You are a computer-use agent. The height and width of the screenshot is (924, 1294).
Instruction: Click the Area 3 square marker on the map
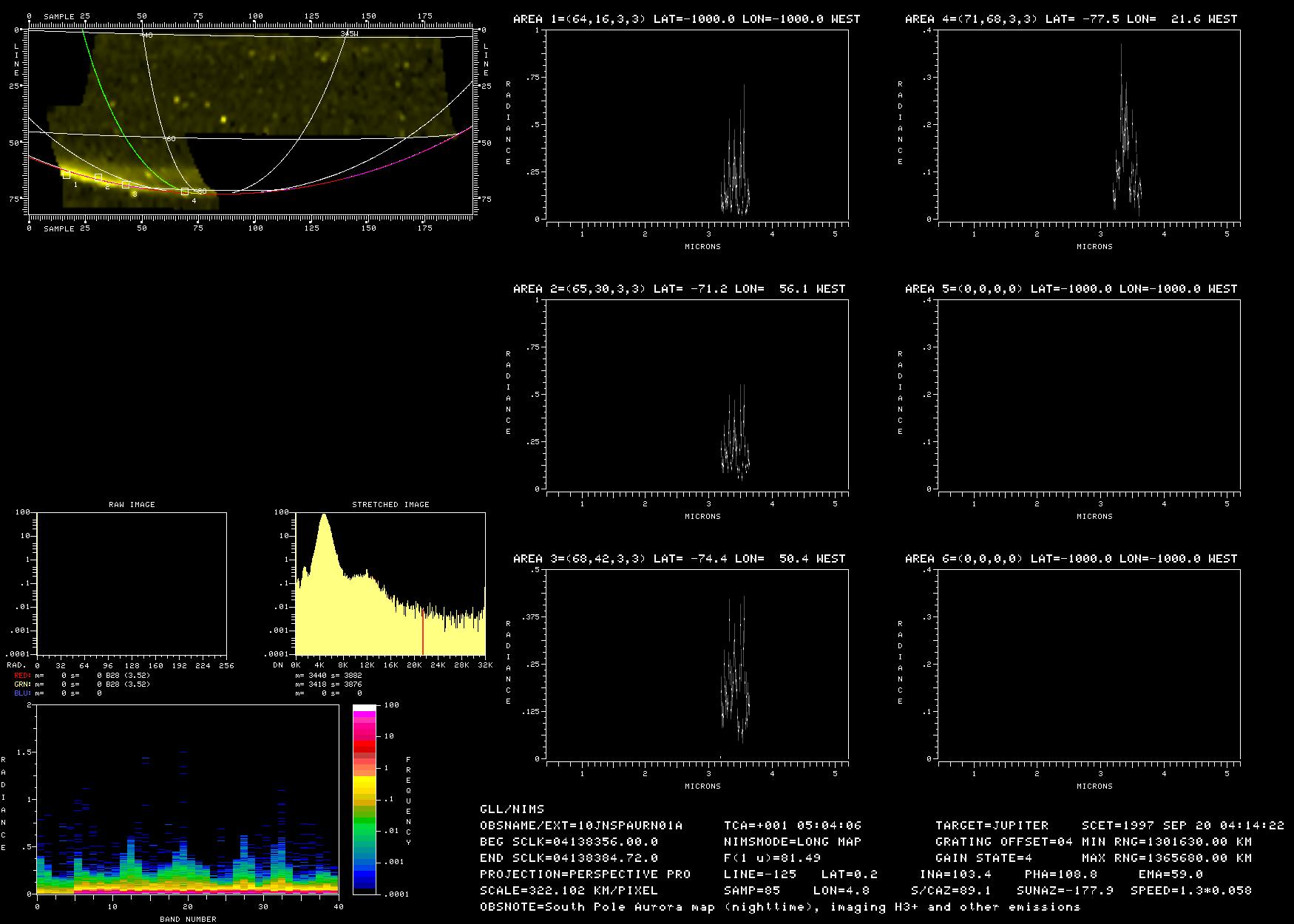point(126,185)
